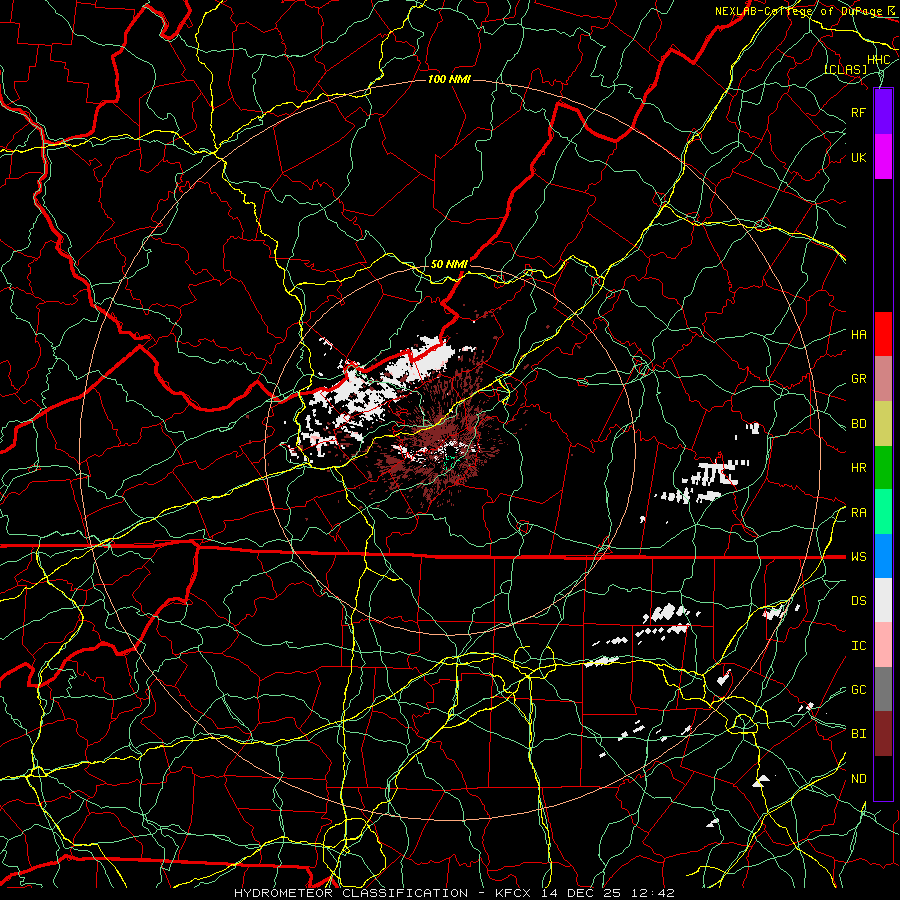Click the HR legend label

tap(859, 468)
